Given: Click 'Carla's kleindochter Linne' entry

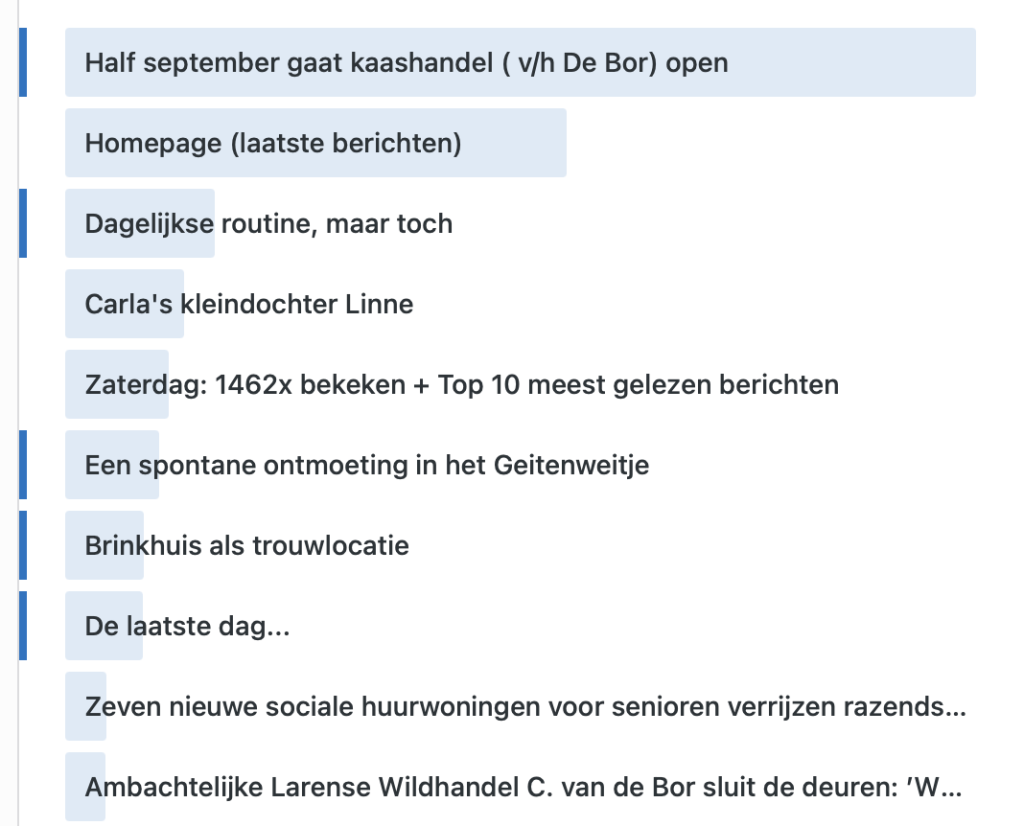Looking at the screenshot, I should click(x=249, y=304).
